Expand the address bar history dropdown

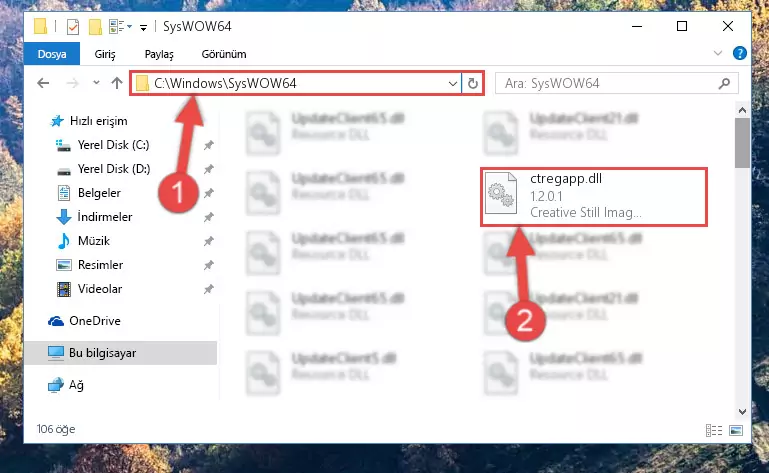pos(453,84)
